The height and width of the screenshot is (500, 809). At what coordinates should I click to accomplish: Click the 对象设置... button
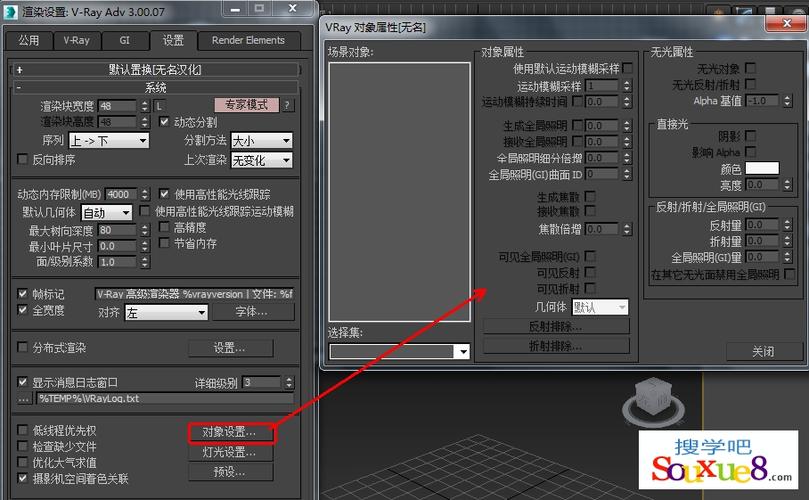point(230,432)
